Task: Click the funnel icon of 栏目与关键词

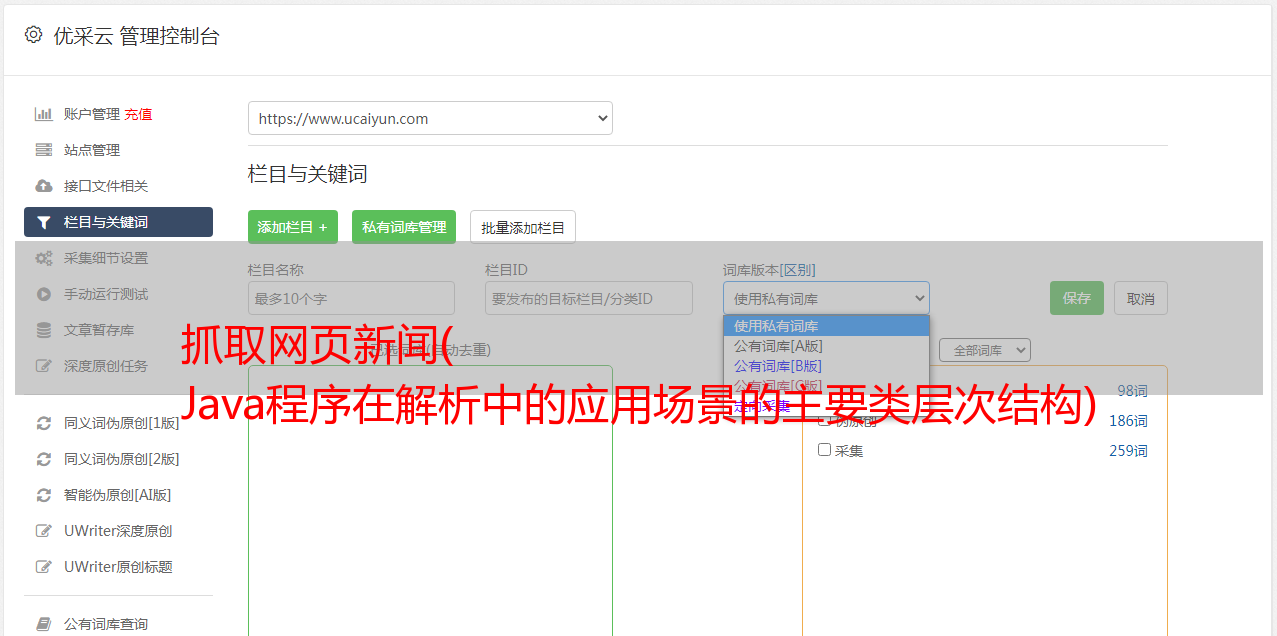Action: coord(43,222)
